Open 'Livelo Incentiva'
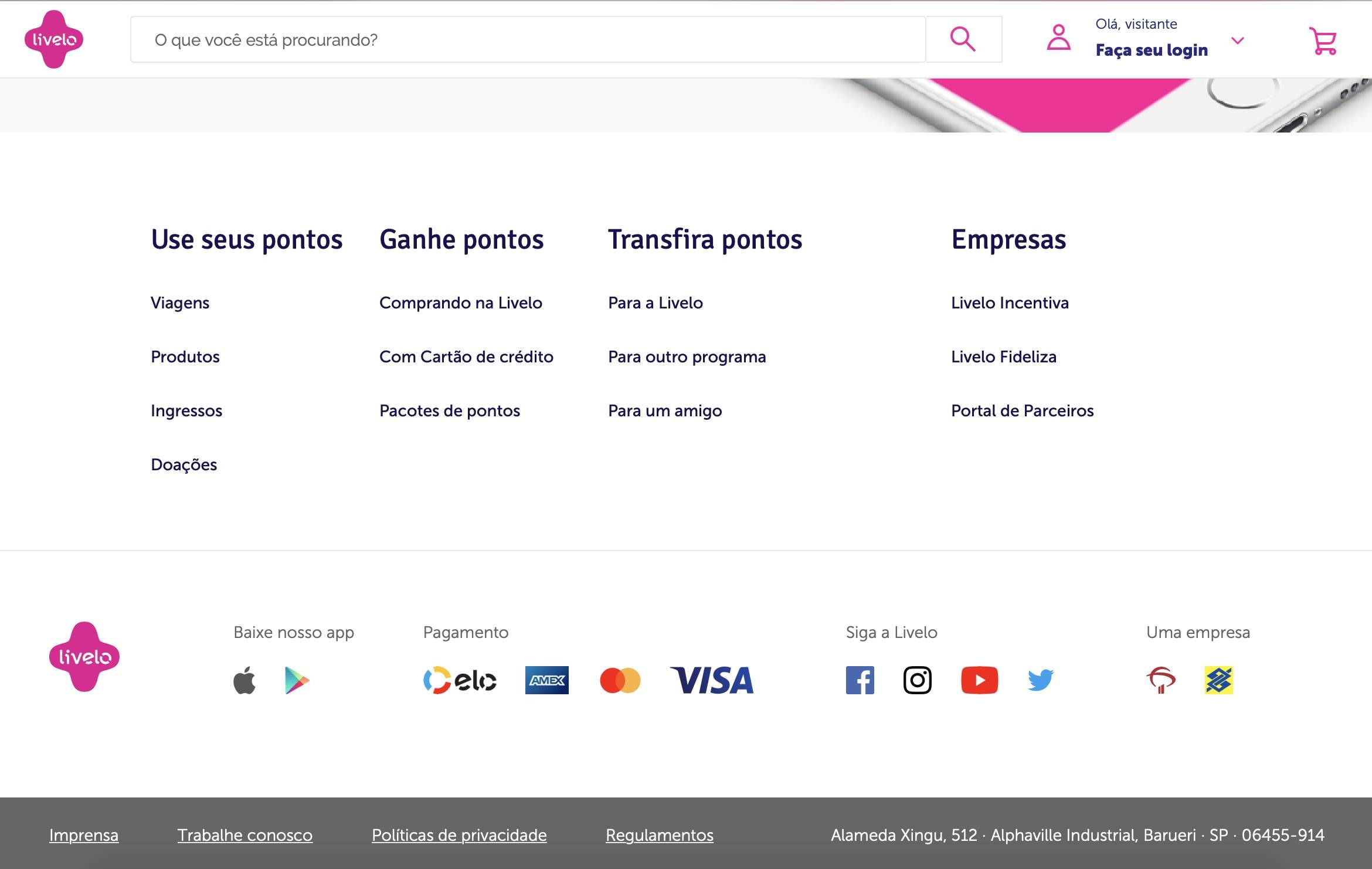 (1010, 303)
